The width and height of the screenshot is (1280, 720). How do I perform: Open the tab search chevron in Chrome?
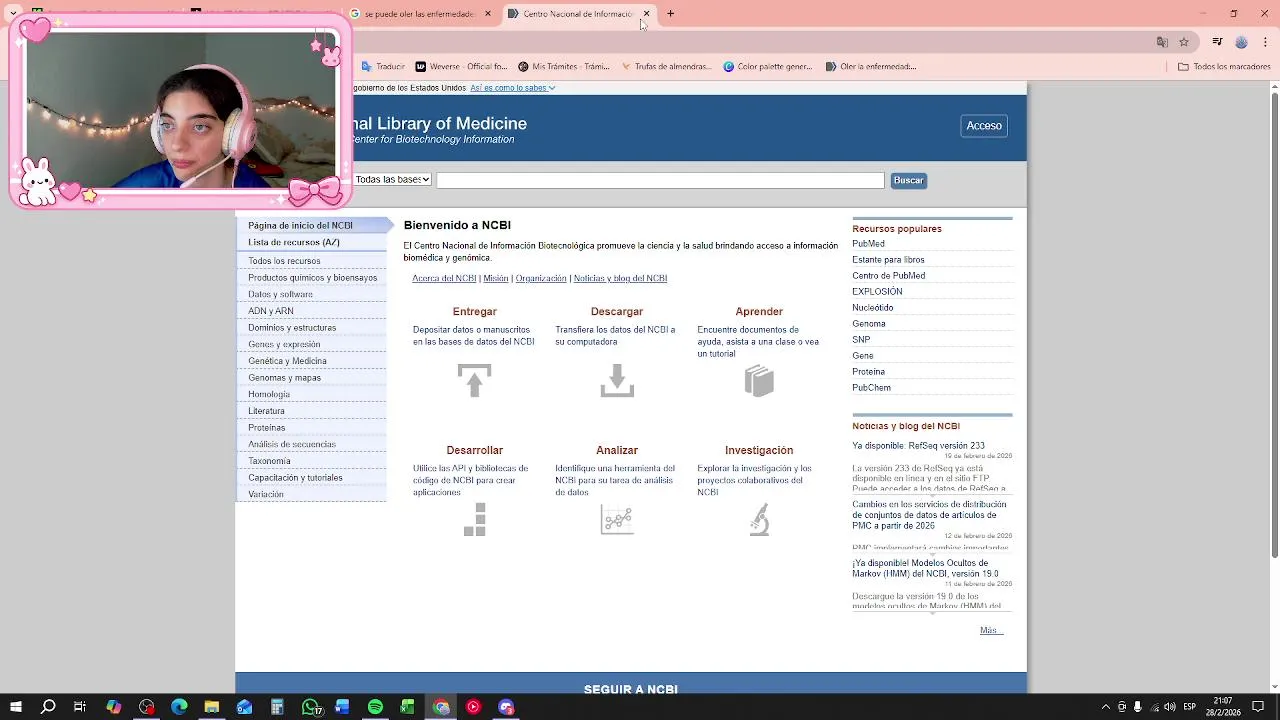[x=13, y=14]
